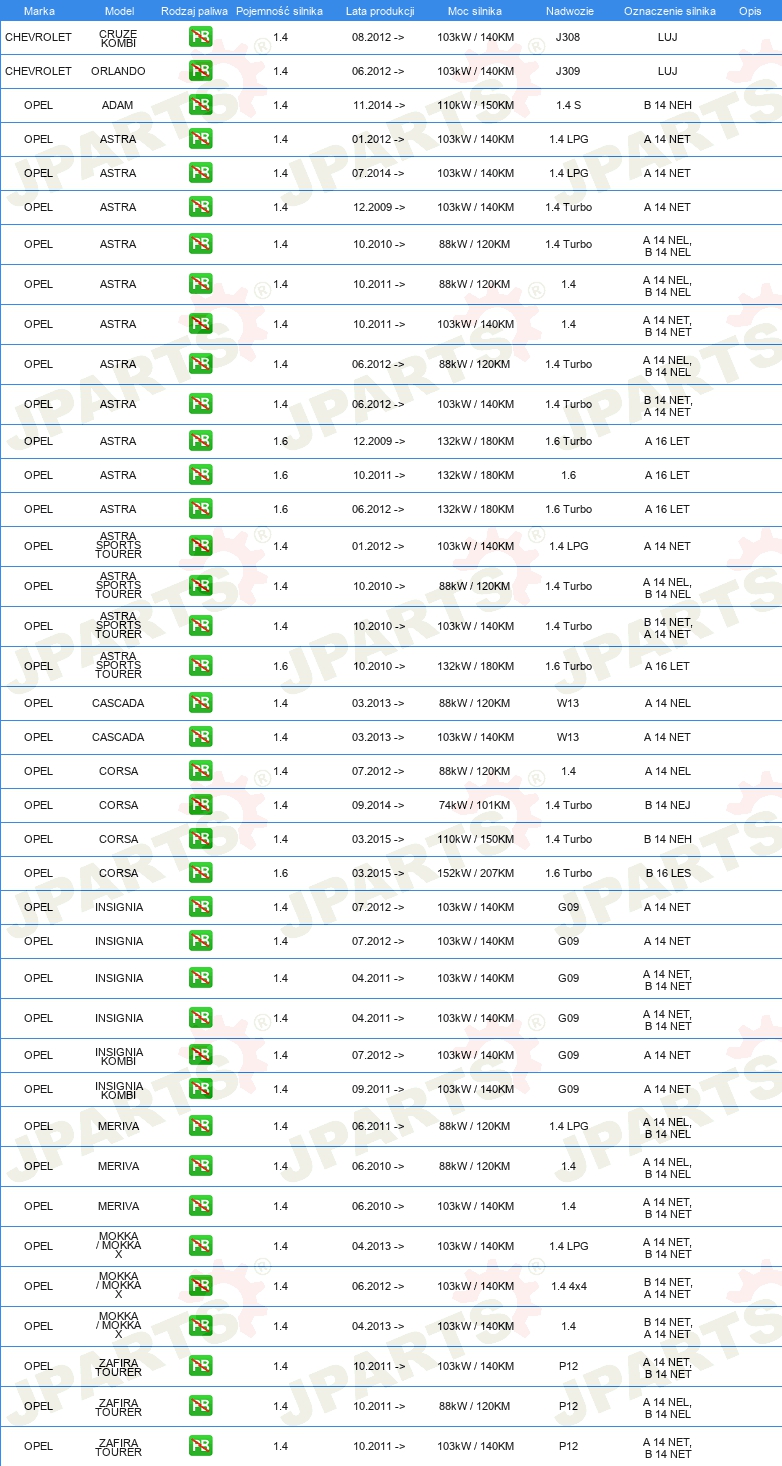Click the fuel icon for Corsa 09.2014

point(200,805)
